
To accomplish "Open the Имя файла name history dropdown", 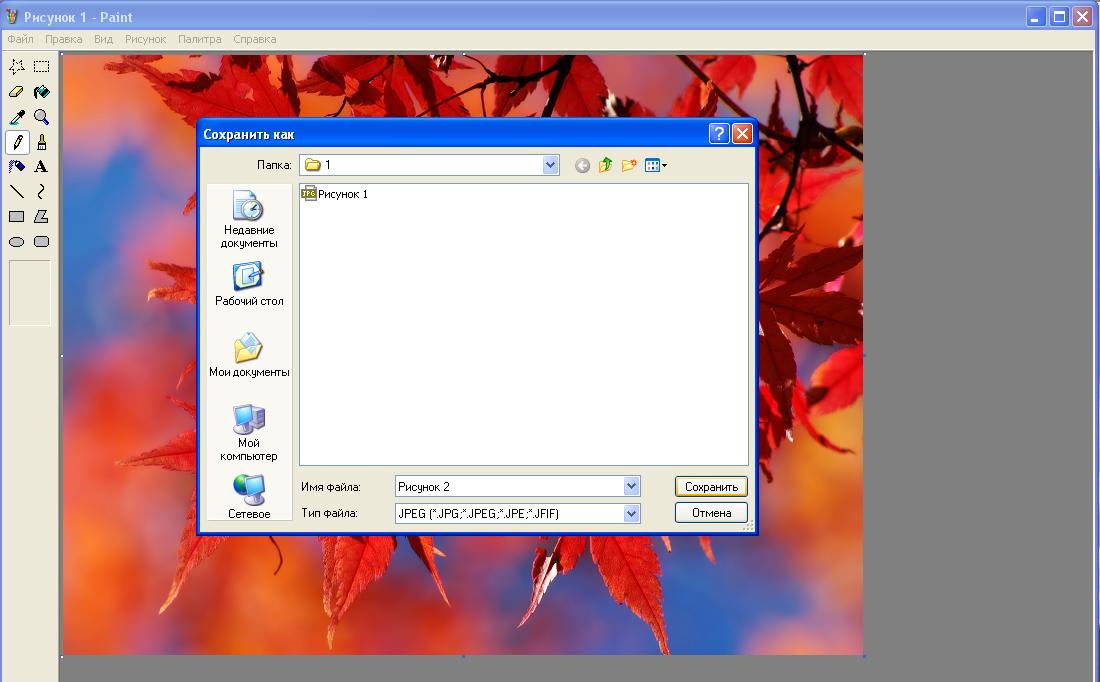I will [631, 487].
